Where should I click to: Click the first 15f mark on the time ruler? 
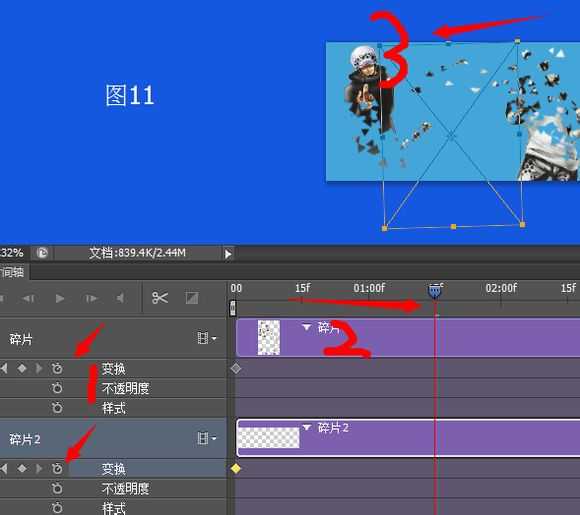click(302, 288)
